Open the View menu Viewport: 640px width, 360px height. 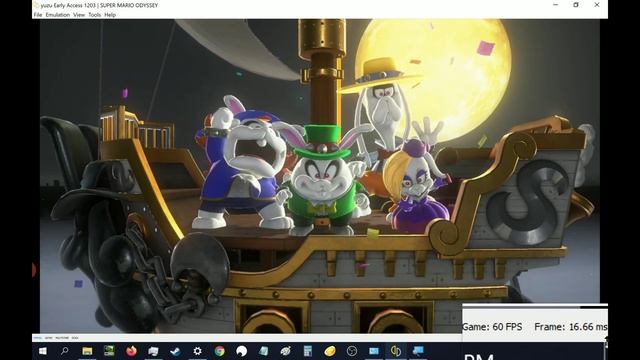tap(79, 15)
